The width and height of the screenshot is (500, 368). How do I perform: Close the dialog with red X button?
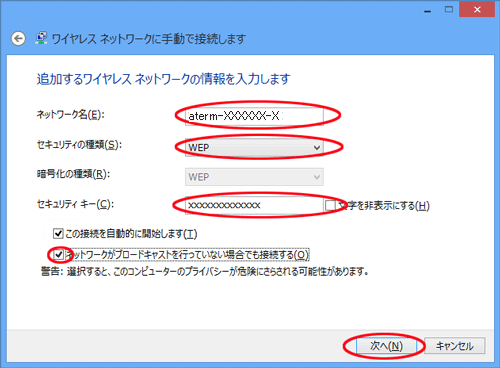[x=477, y=9]
